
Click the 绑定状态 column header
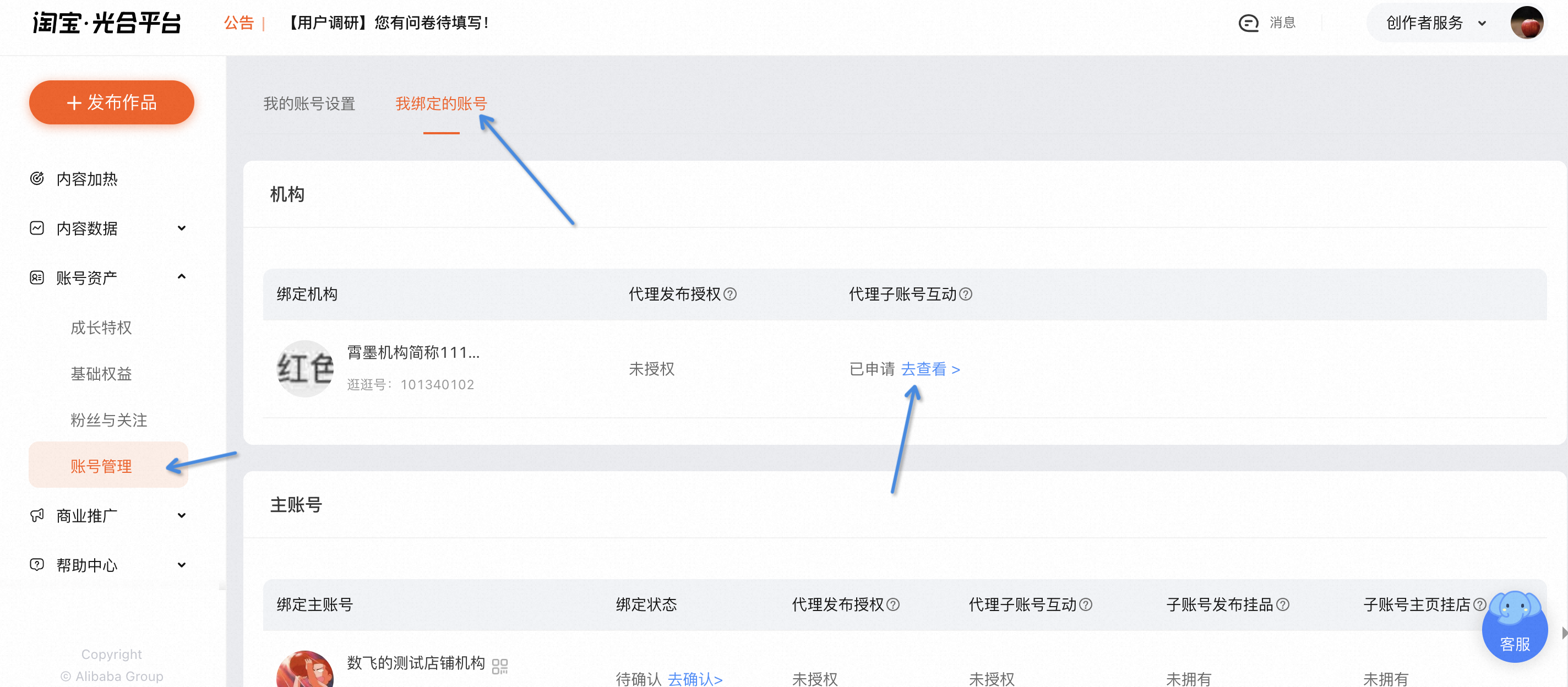coord(646,605)
